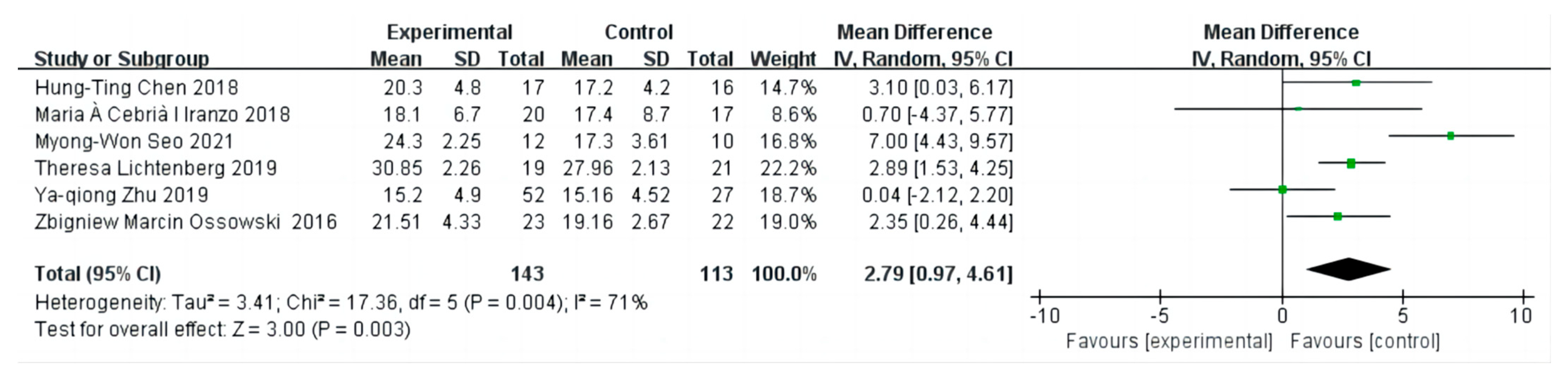1568x379 pixels.
Task: Select the Hung-Ting Chen 2018 study label
Action: [x=136, y=88]
